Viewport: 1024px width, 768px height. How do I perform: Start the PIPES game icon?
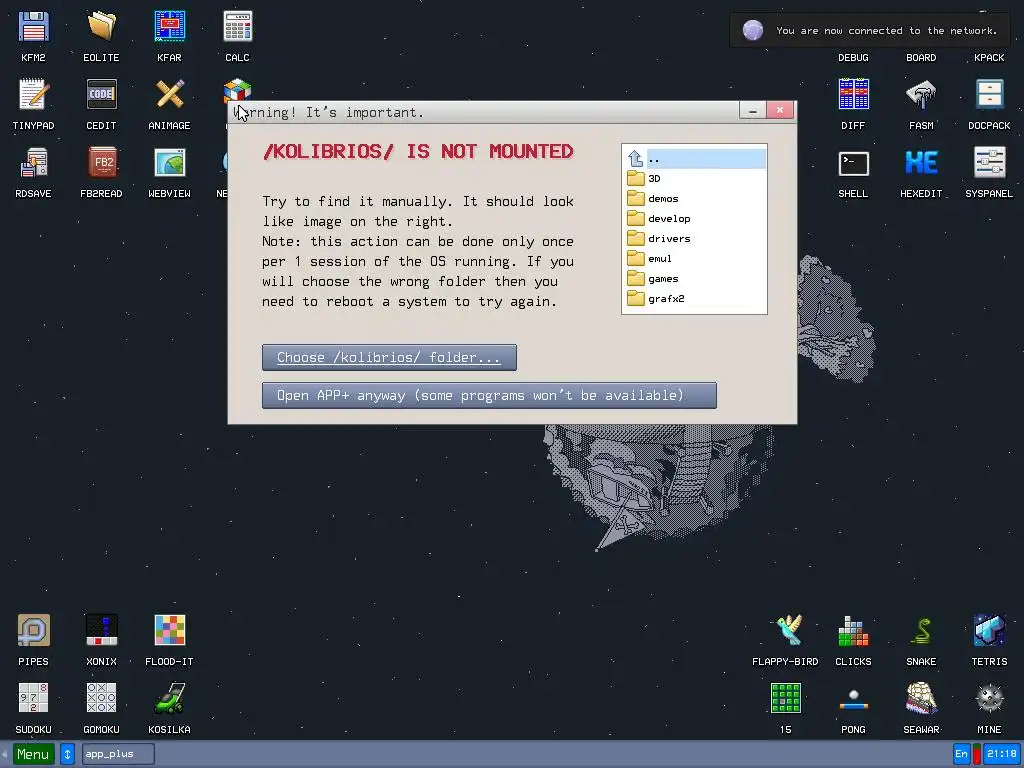point(33,630)
